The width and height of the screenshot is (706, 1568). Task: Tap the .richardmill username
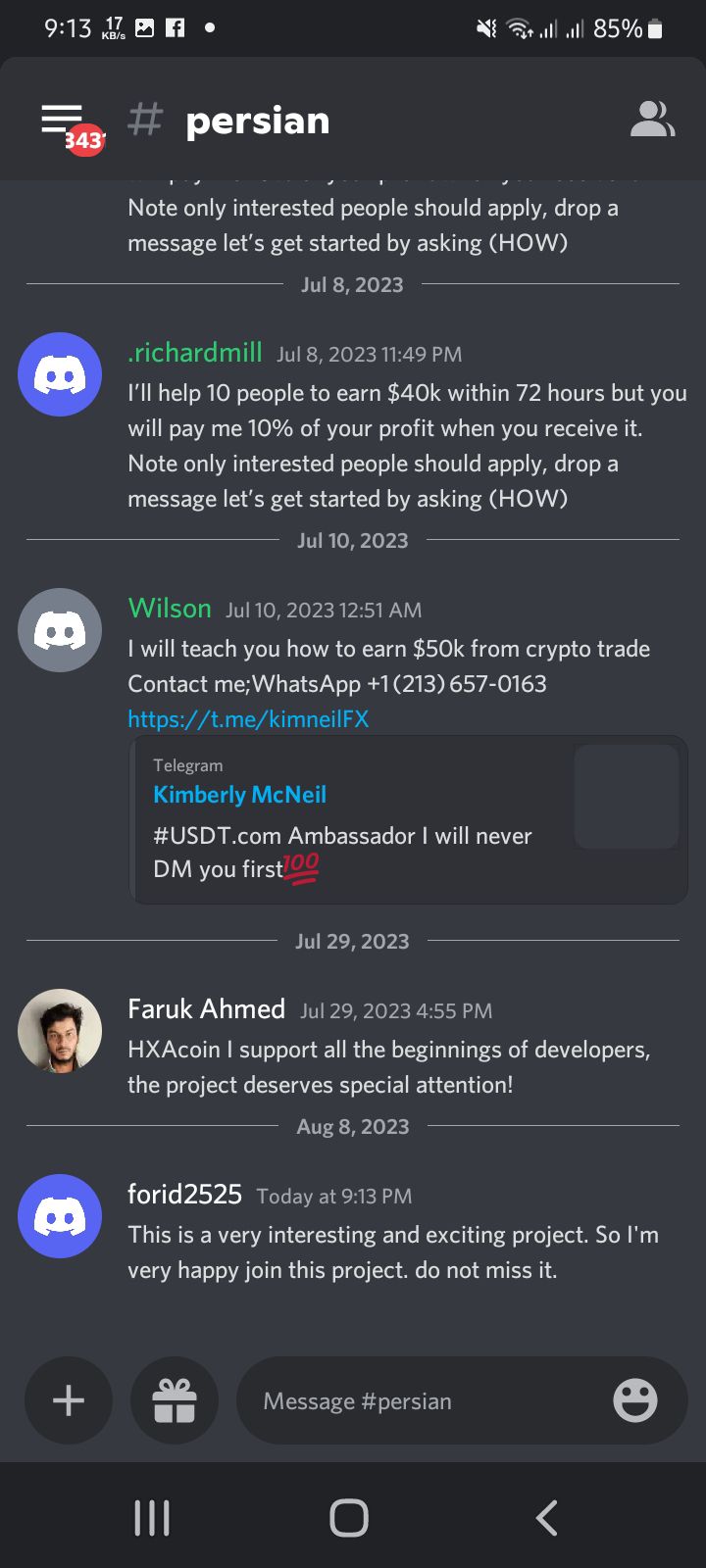pos(195,353)
